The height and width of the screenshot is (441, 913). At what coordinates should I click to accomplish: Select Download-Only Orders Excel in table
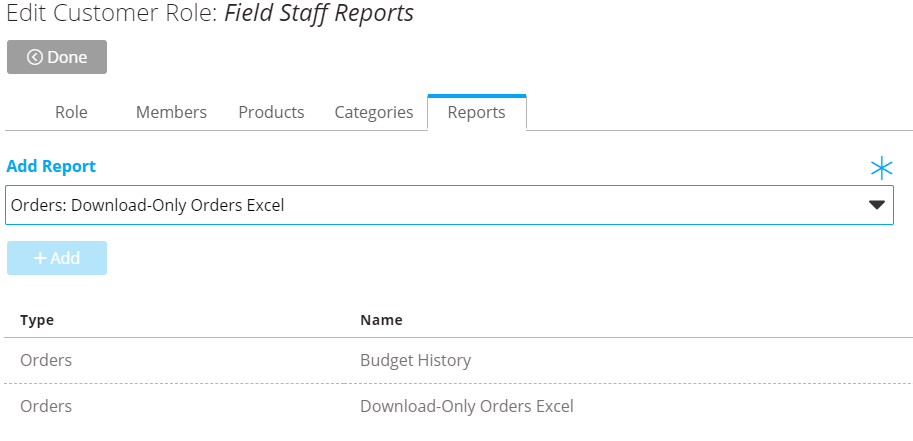coord(467,406)
